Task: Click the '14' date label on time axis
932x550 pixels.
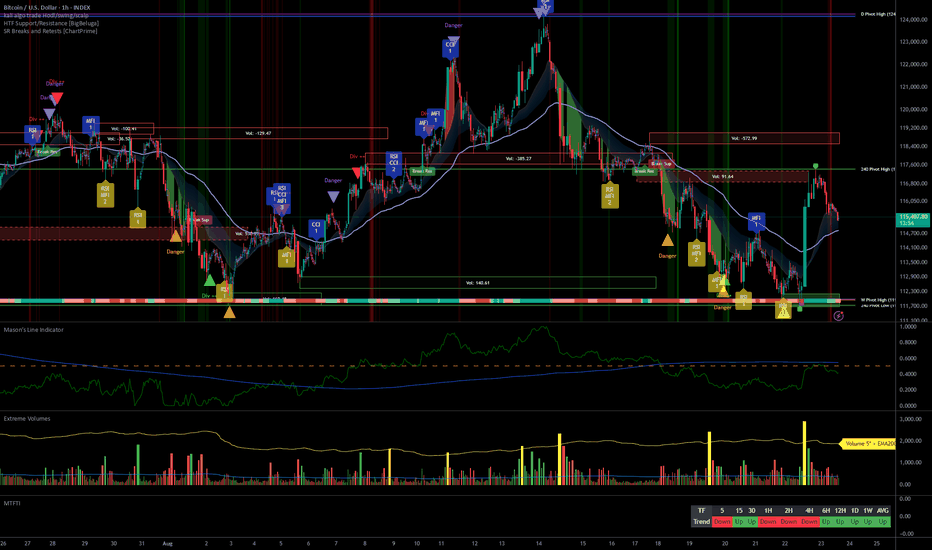Action: tap(539, 543)
